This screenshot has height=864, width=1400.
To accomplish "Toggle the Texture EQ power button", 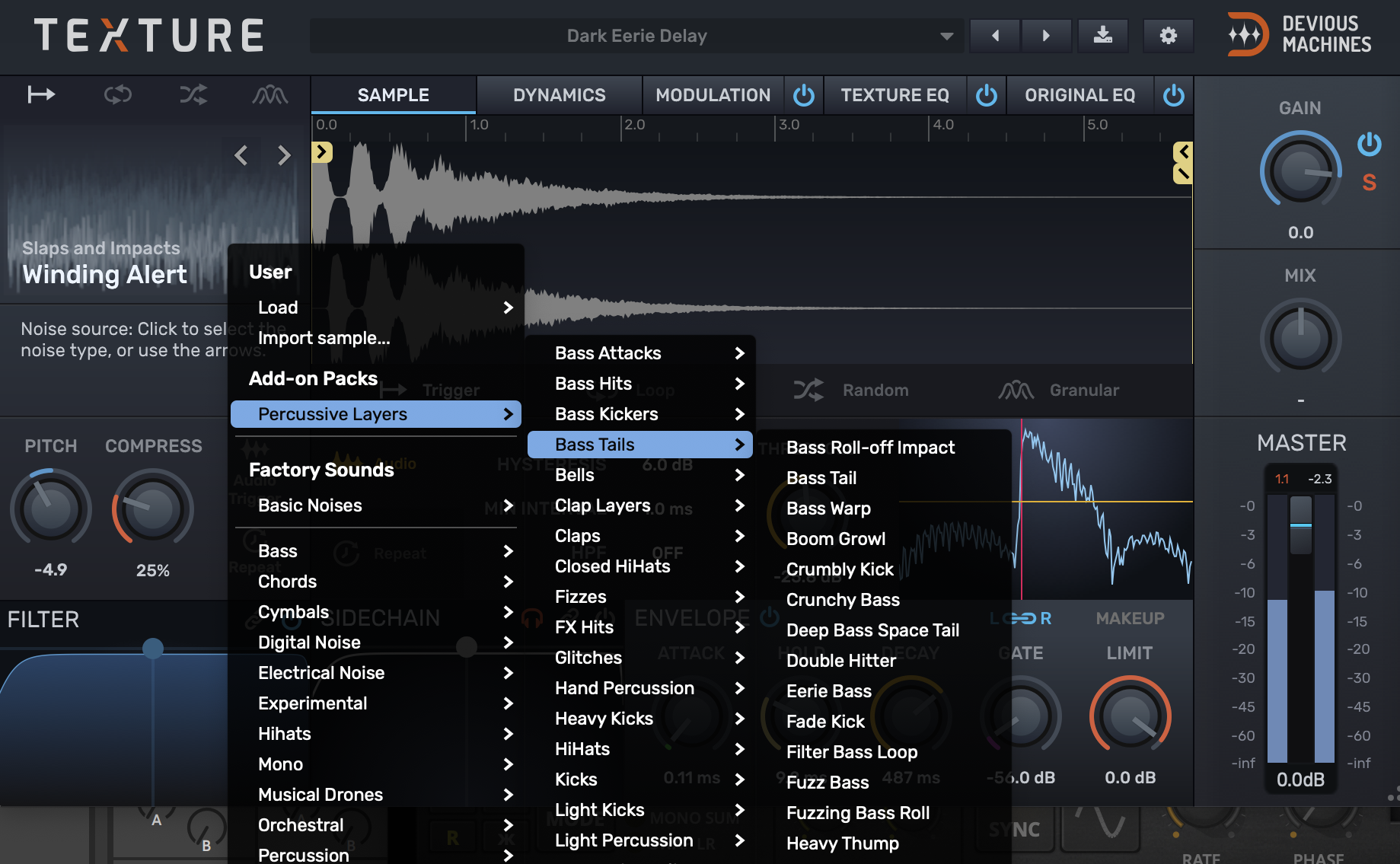I will point(987,95).
